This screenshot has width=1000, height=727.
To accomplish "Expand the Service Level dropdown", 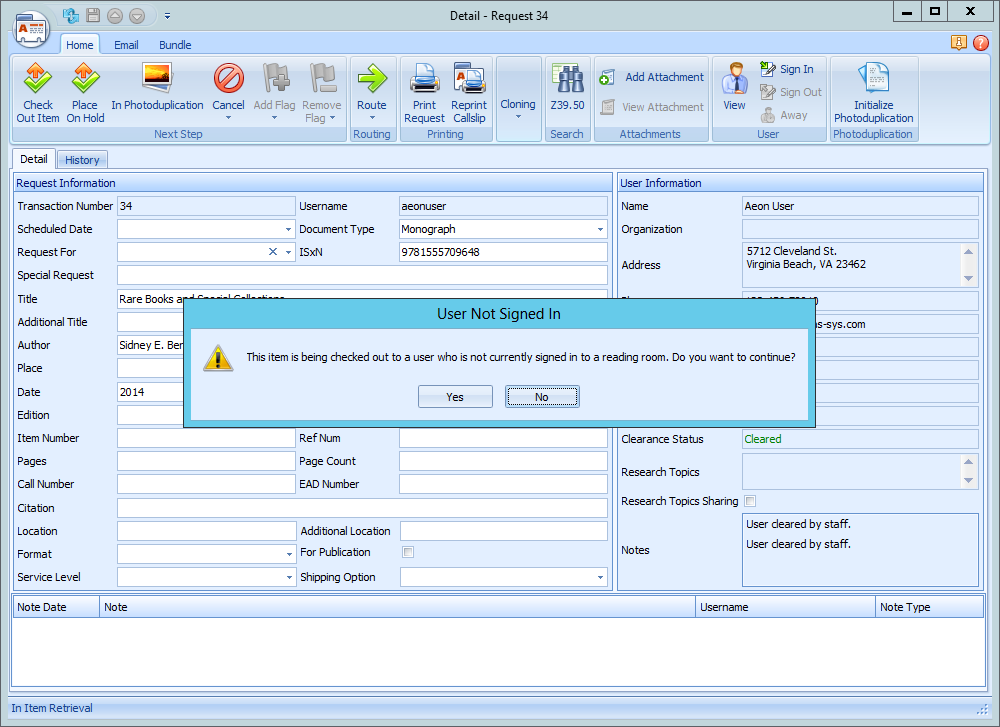I will click(288, 577).
